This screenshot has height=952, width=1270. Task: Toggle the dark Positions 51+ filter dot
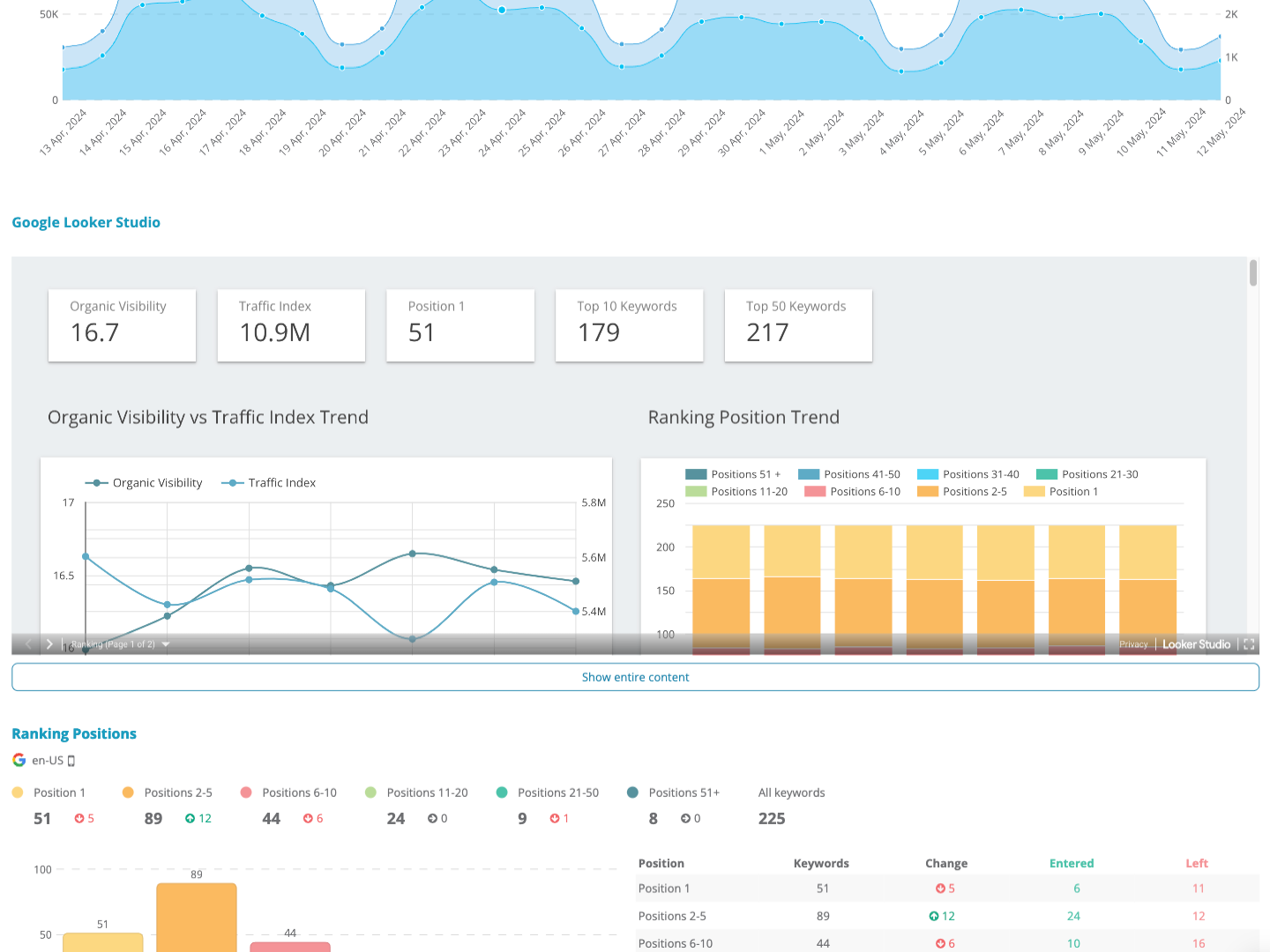point(632,792)
